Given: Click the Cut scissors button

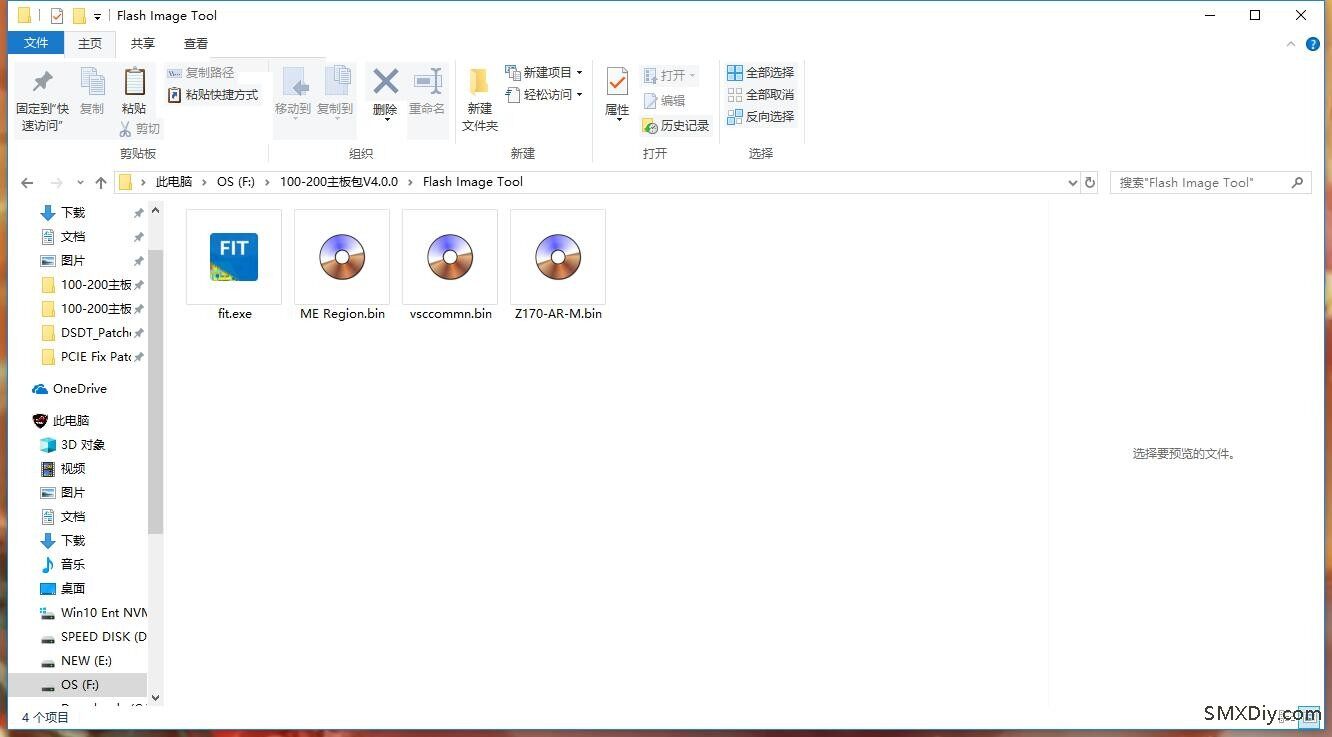Looking at the screenshot, I should pos(139,129).
